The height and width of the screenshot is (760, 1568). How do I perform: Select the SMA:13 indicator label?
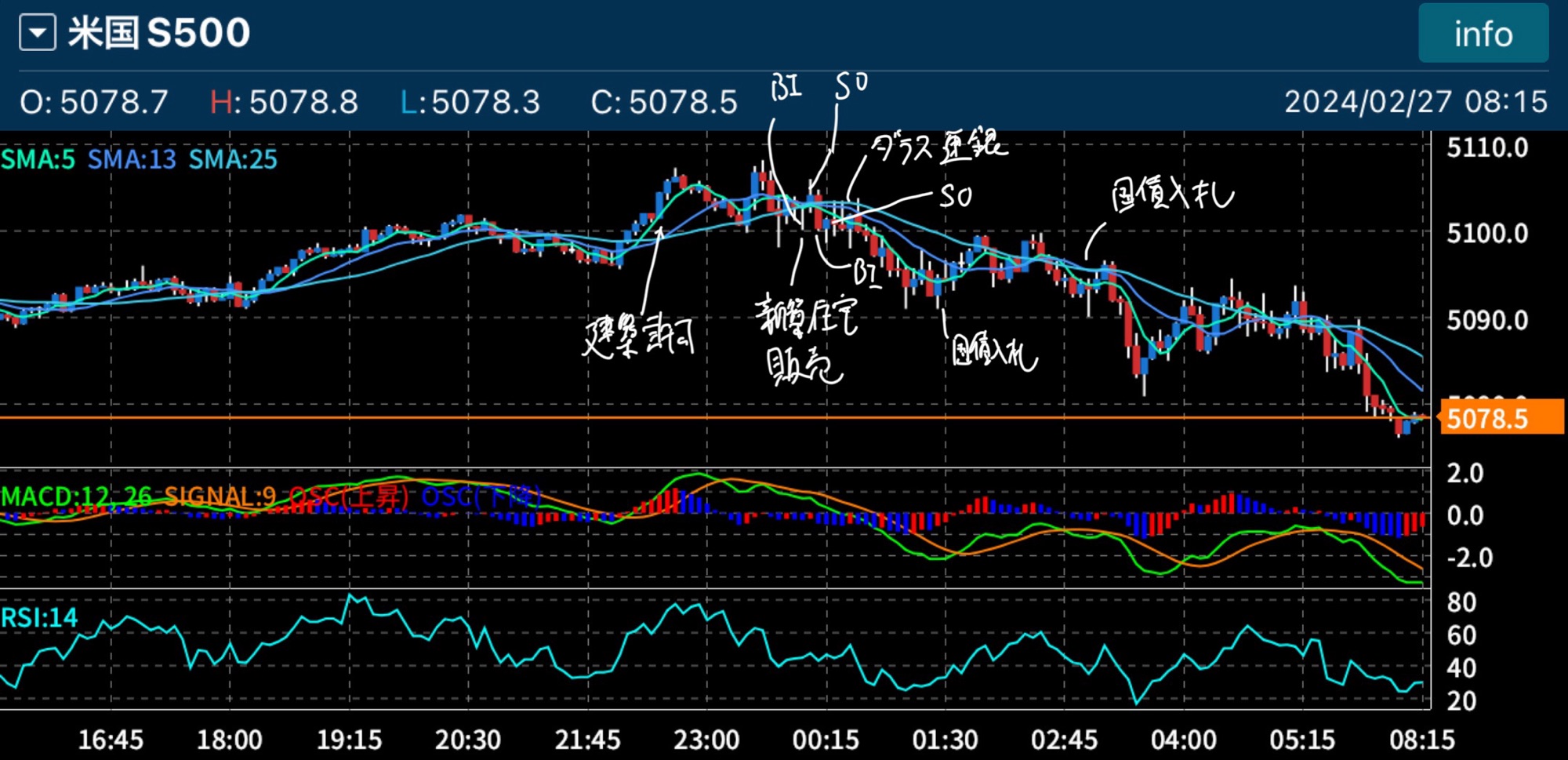point(132,159)
